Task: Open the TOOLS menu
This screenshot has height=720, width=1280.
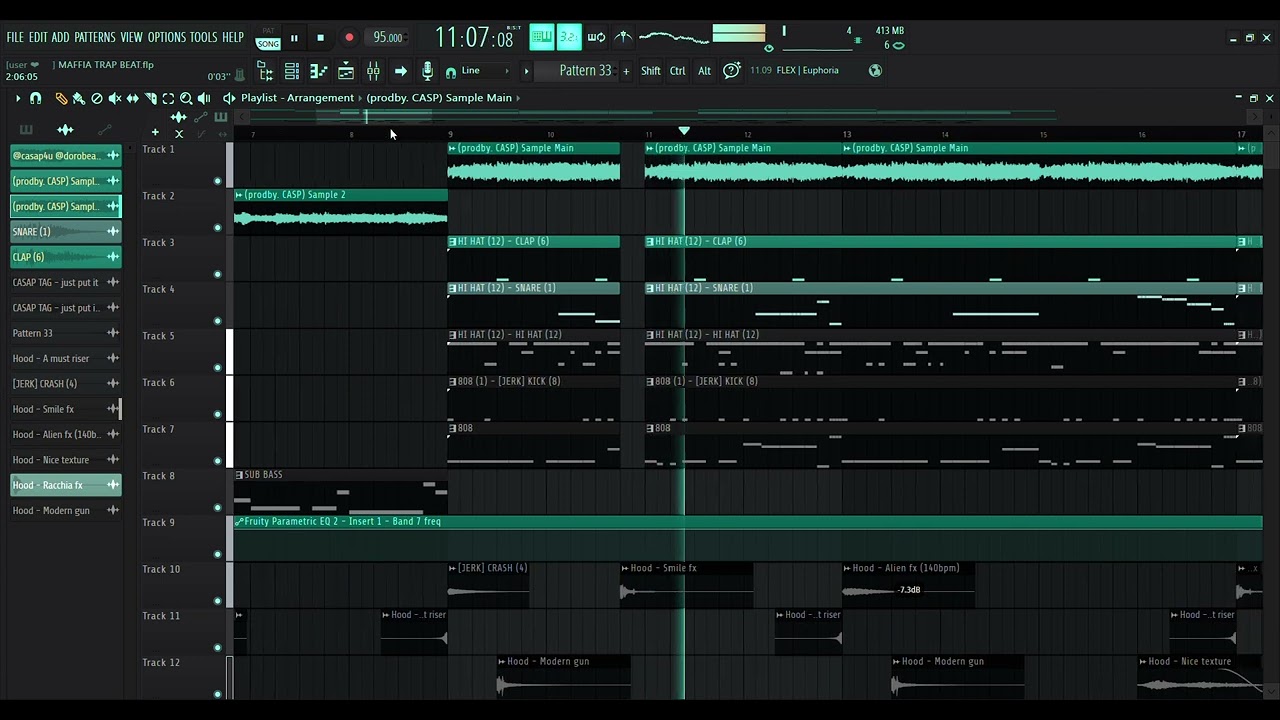Action: [x=203, y=37]
